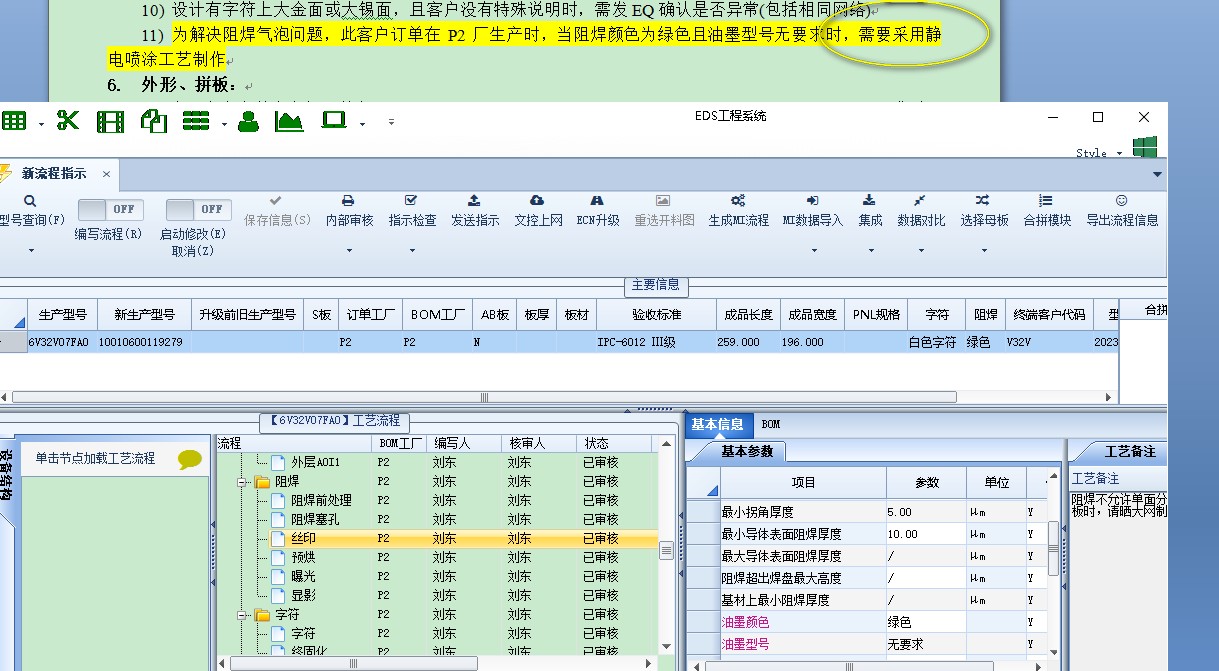1219x671 pixels.
Task: Open dropdown under 指示检查
Action: pyautogui.click(x=411, y=250)
